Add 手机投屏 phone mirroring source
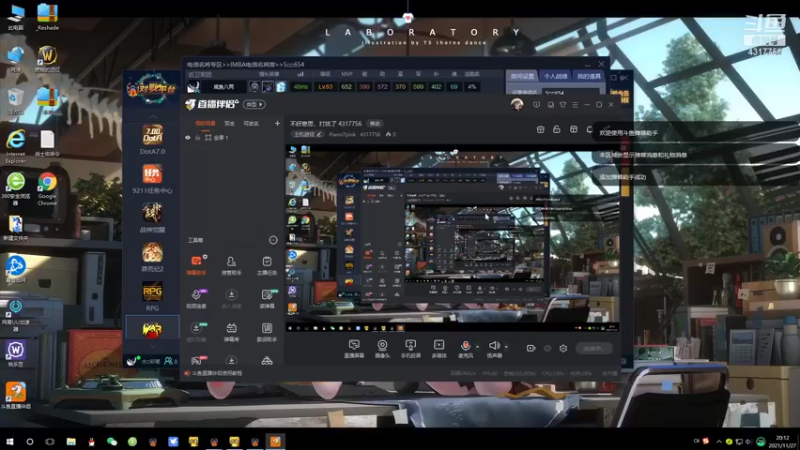 coord(410,348)
